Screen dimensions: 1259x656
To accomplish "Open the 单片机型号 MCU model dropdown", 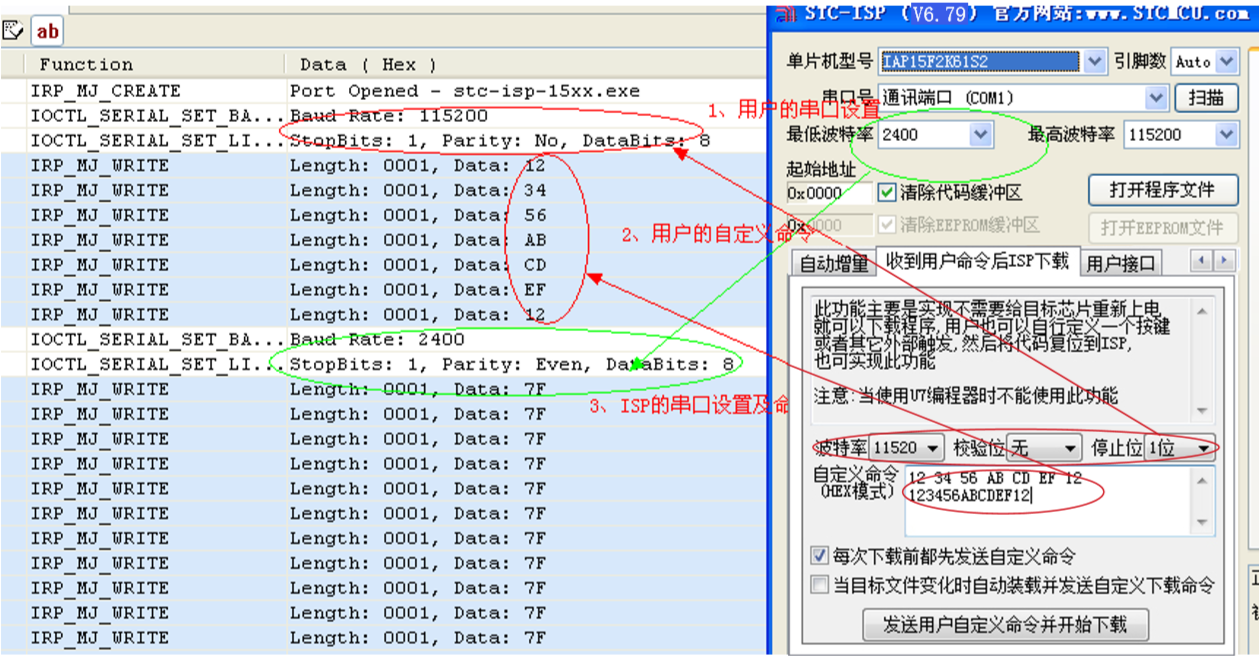I will click(1095, 62).
